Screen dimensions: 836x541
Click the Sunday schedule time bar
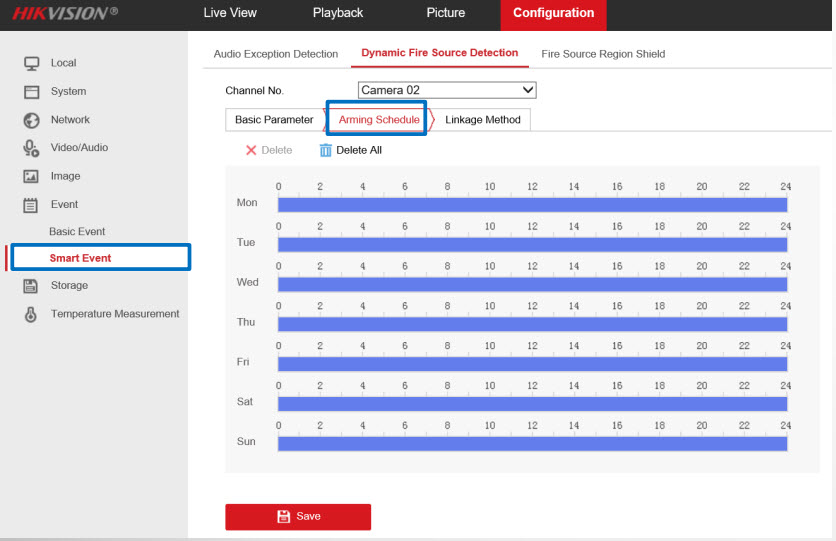point(532,443)
